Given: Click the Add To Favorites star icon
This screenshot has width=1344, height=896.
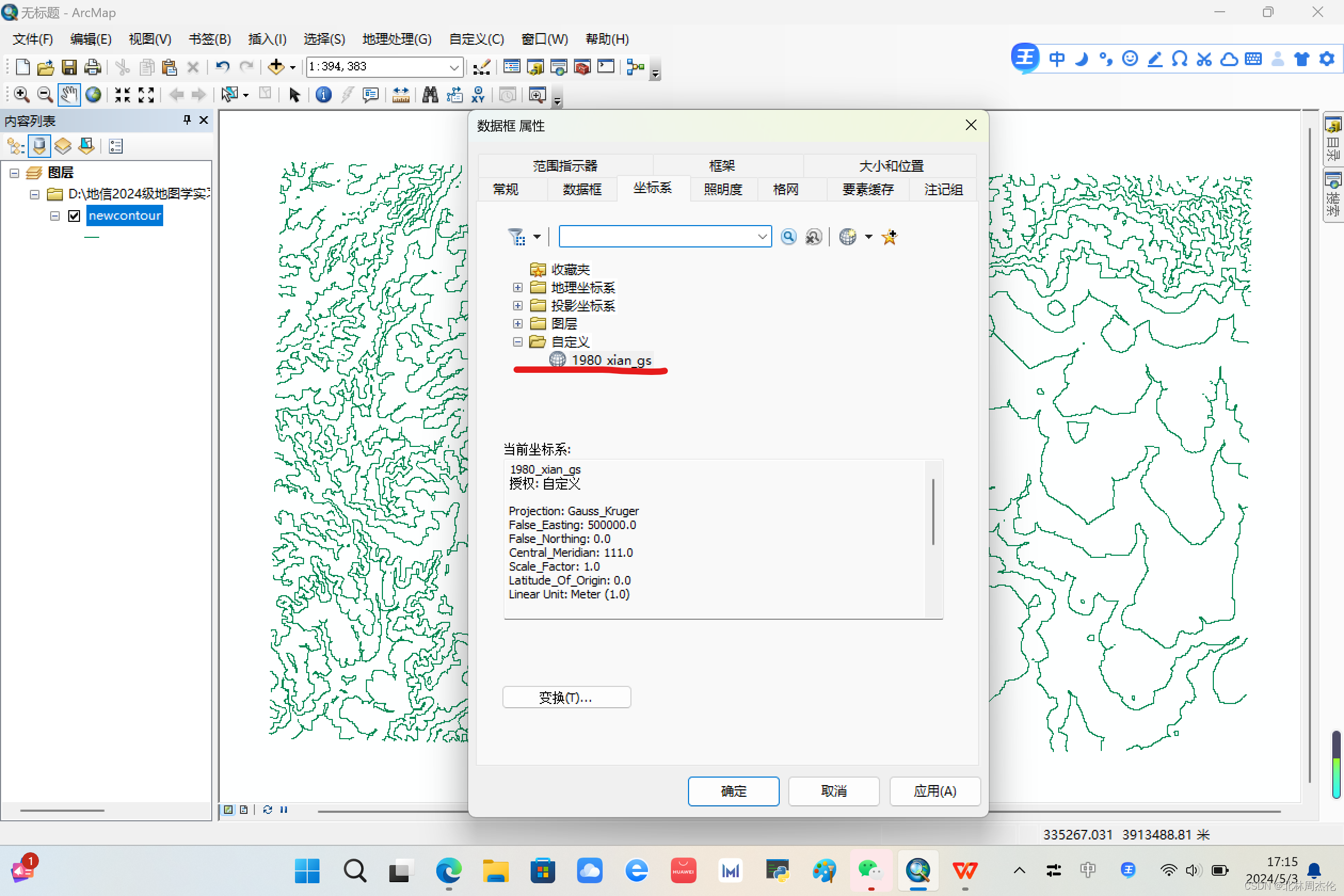Looking at the screenshot, I should click(x=889, y=237).
